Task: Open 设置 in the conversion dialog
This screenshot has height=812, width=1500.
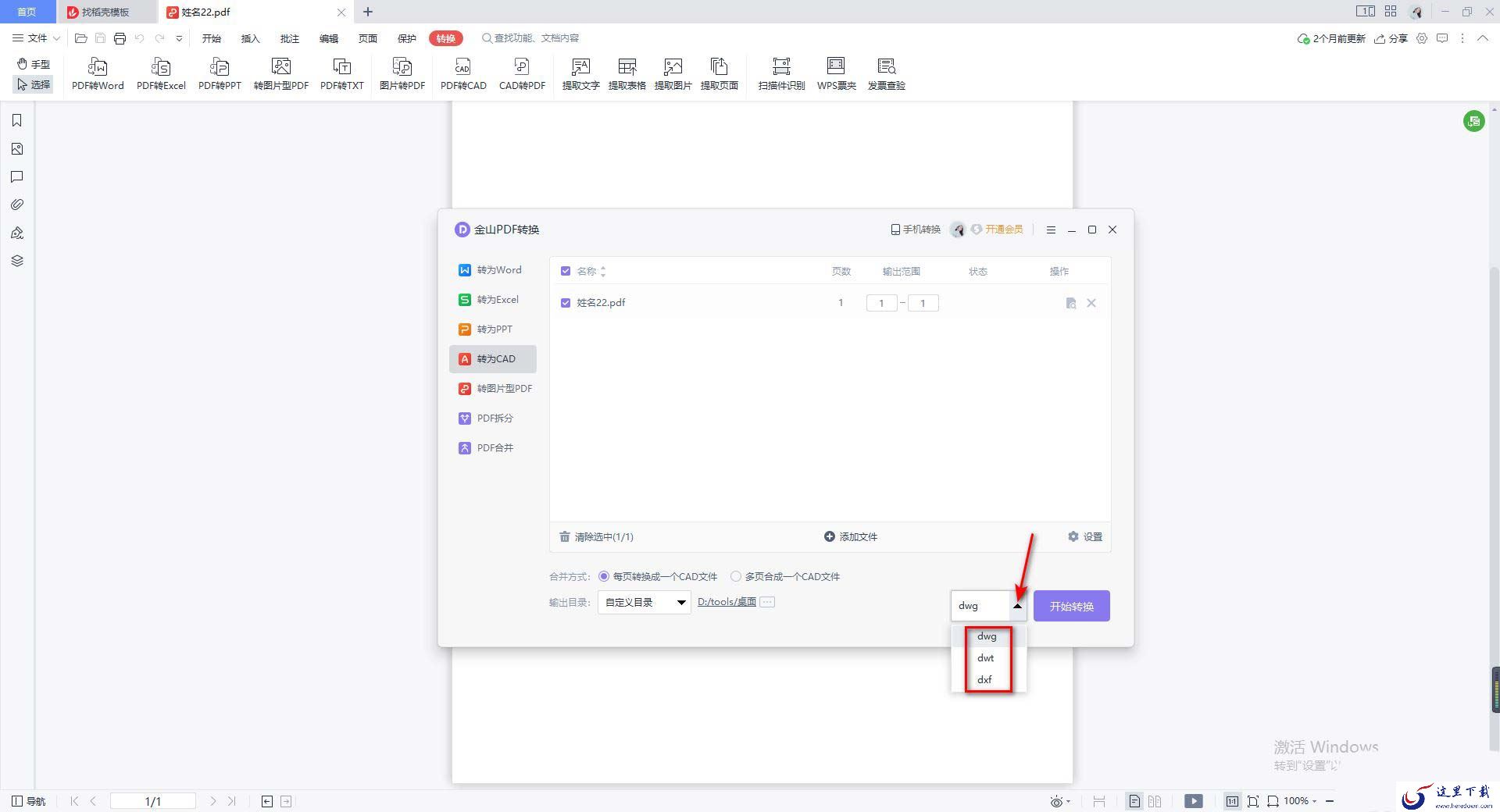Action: 1085,537
